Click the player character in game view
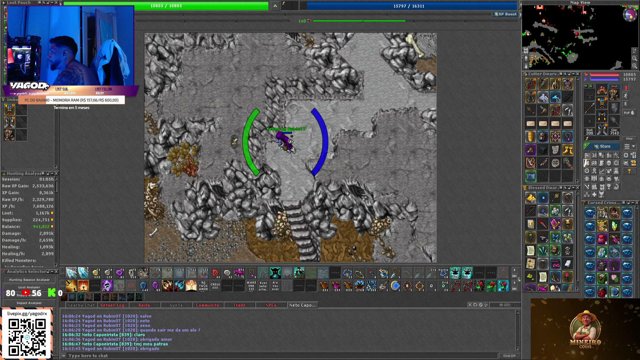 (285, 142)
